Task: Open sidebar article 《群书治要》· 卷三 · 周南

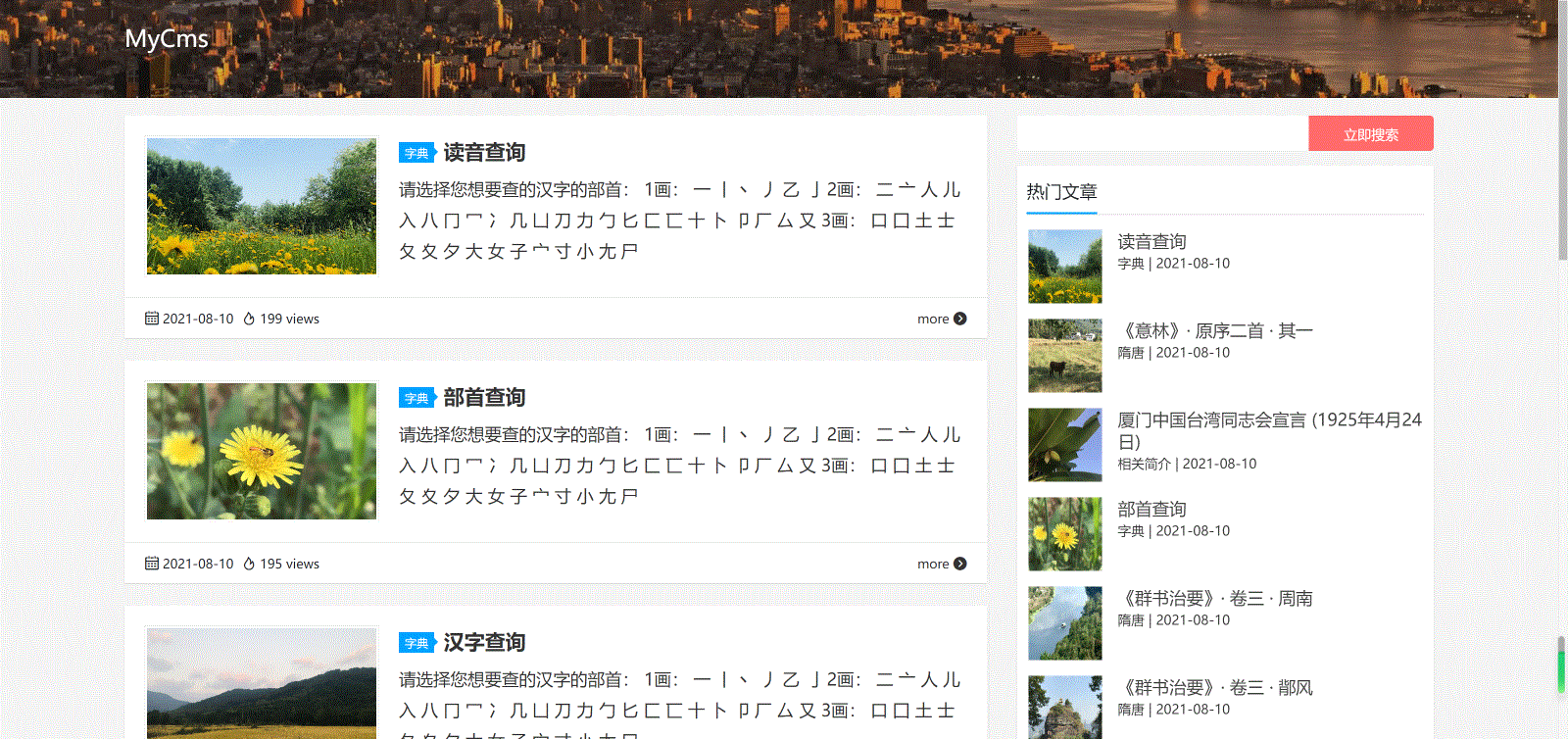Action: coord(1215,599)
